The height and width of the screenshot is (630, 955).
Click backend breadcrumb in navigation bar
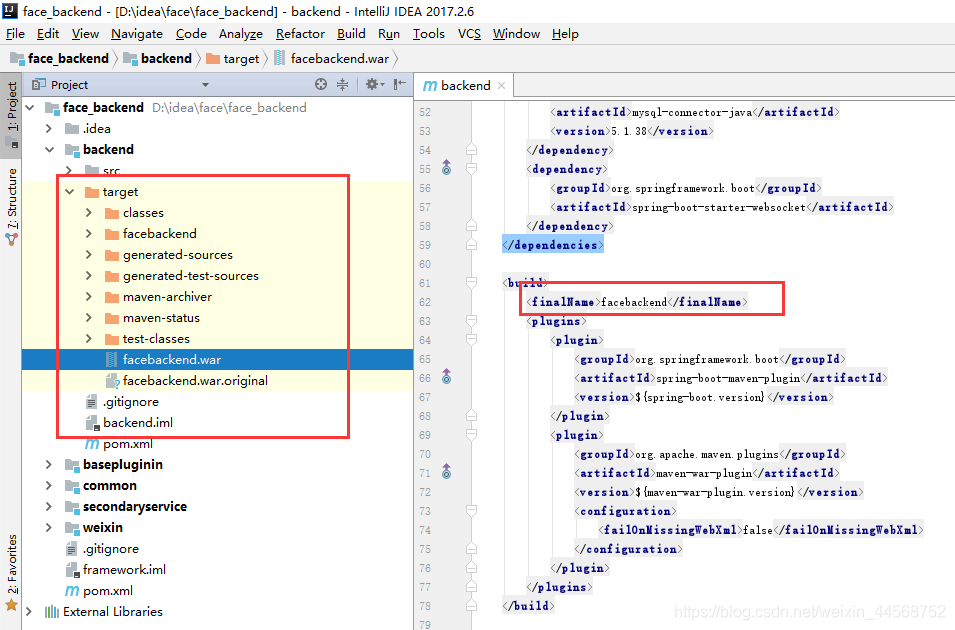point(158,58)
